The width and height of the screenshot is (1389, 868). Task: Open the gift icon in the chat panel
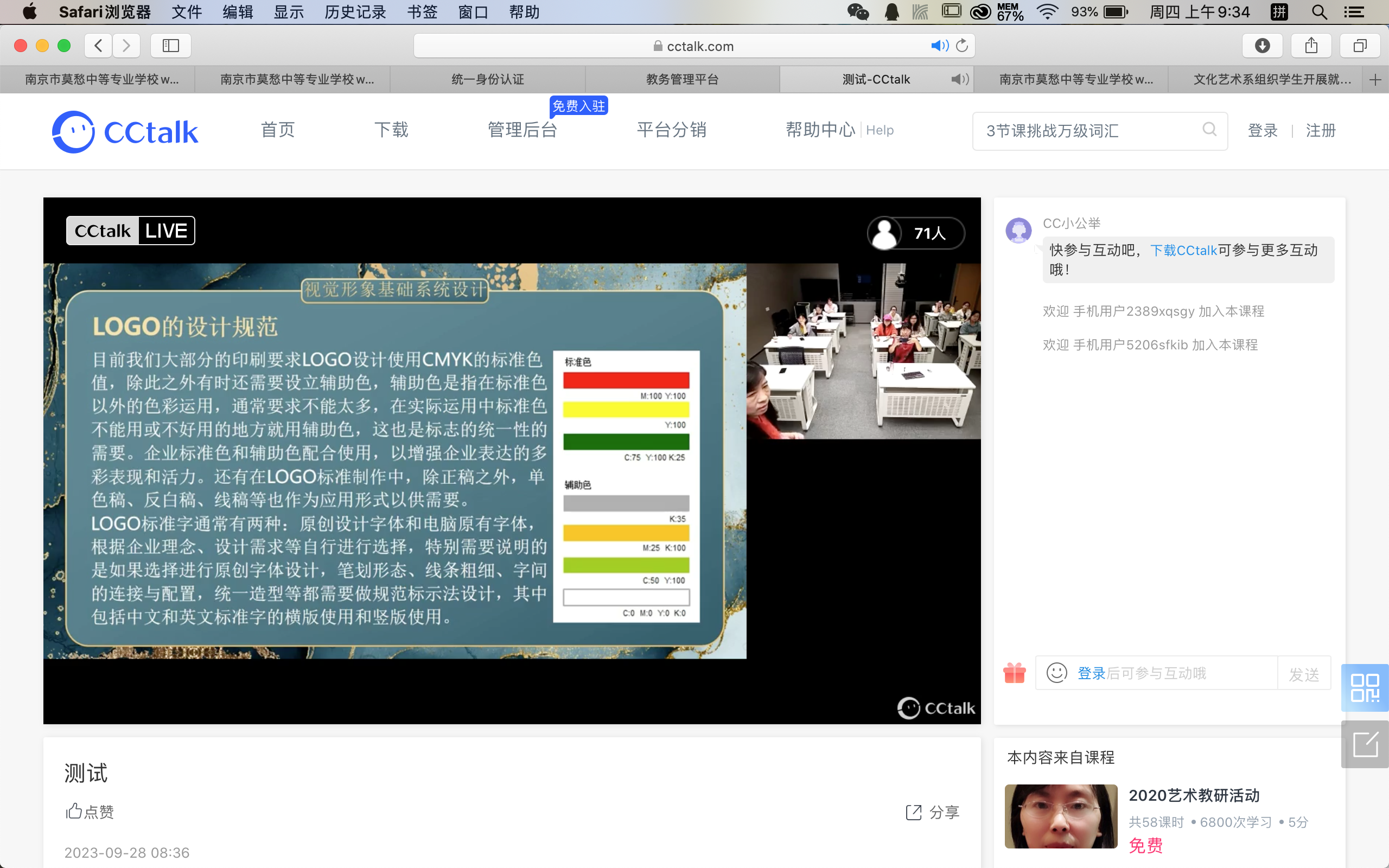click(x=1014, y=672)
